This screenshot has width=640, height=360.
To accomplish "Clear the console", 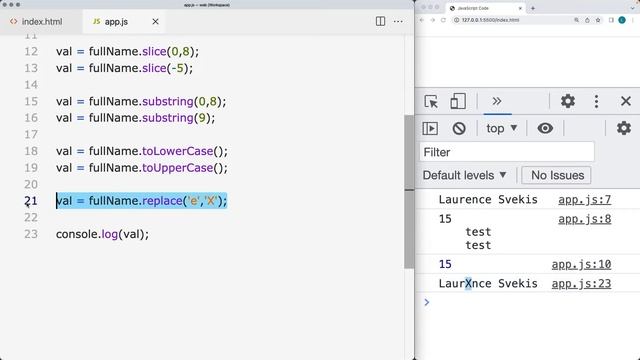I will [459, 129].
